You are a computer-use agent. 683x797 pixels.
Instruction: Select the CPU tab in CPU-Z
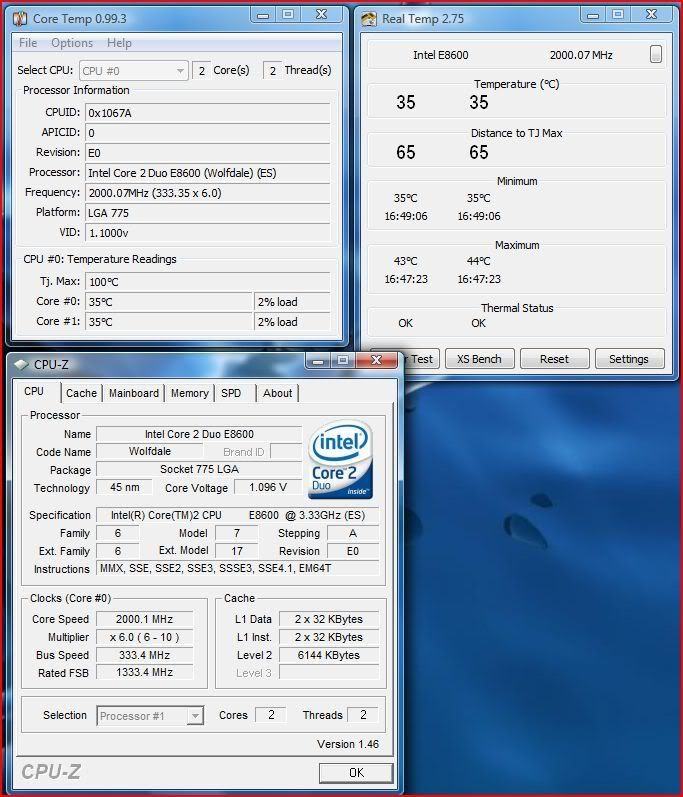click(x=34, y=391)
